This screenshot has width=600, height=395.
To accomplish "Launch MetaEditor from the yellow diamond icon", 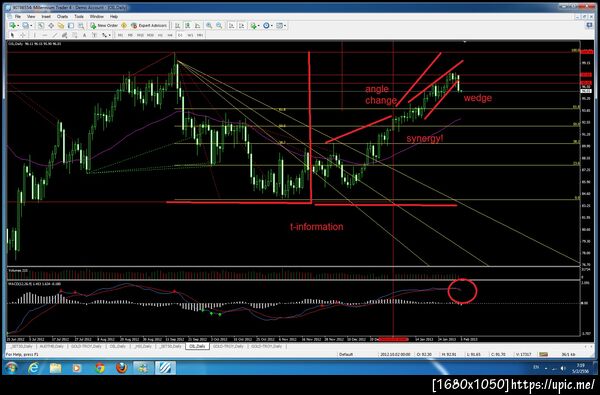I will 124,25.
